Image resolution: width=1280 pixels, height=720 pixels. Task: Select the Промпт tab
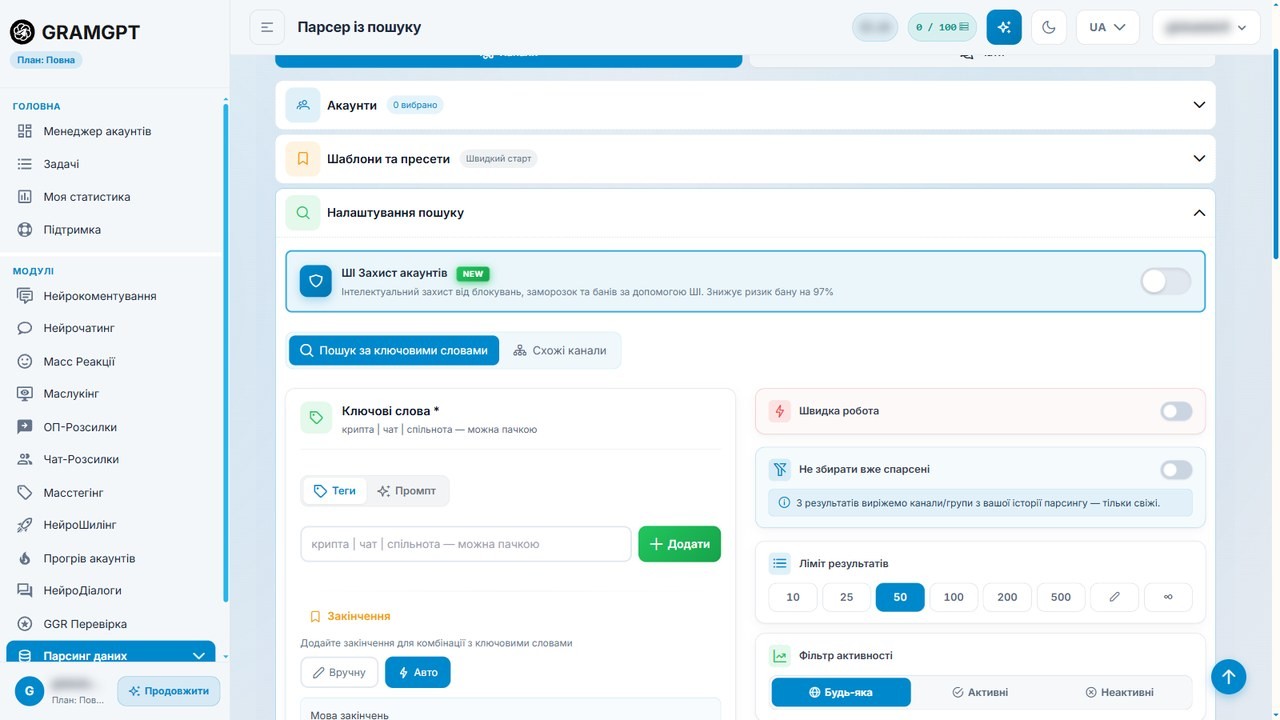407,491
